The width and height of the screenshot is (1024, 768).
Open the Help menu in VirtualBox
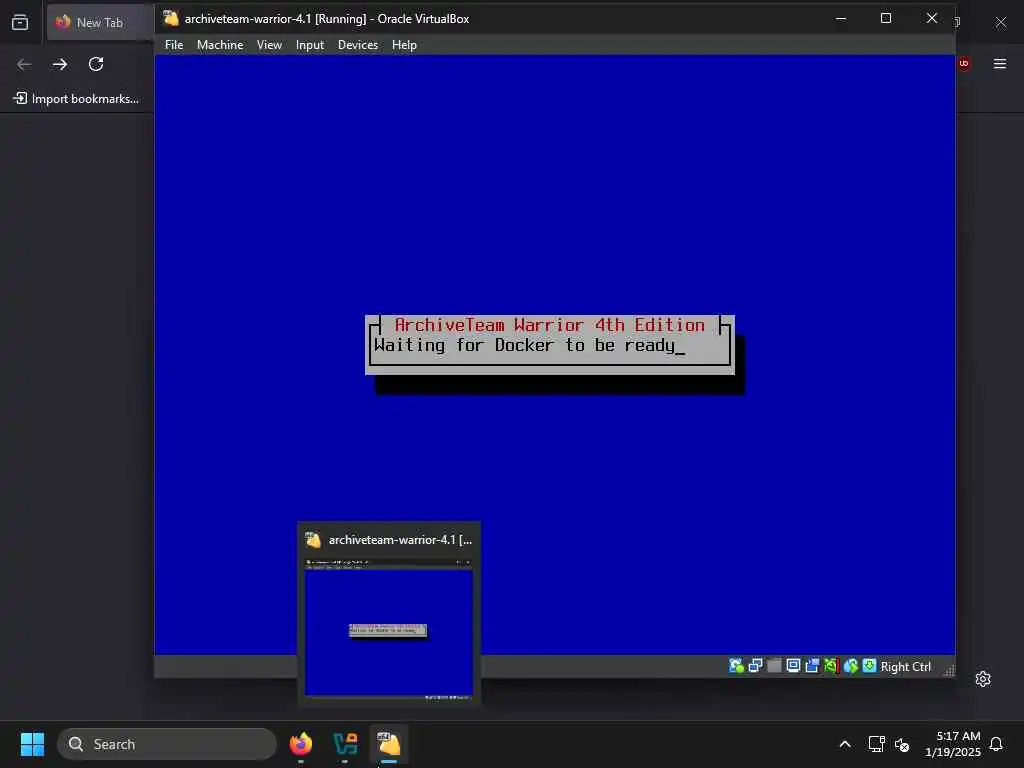point(404,45)
